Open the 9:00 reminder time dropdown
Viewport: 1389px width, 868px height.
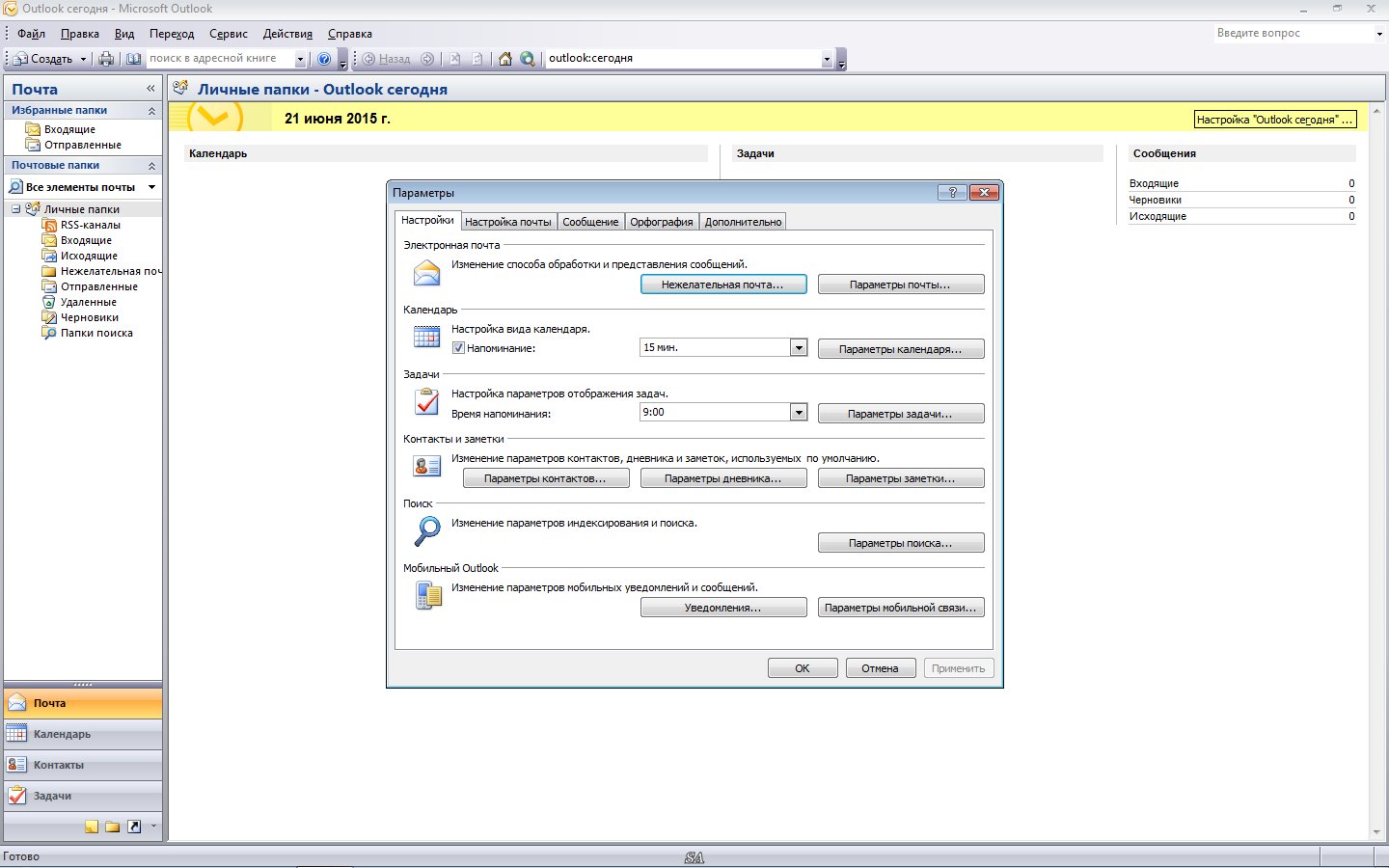799,412
